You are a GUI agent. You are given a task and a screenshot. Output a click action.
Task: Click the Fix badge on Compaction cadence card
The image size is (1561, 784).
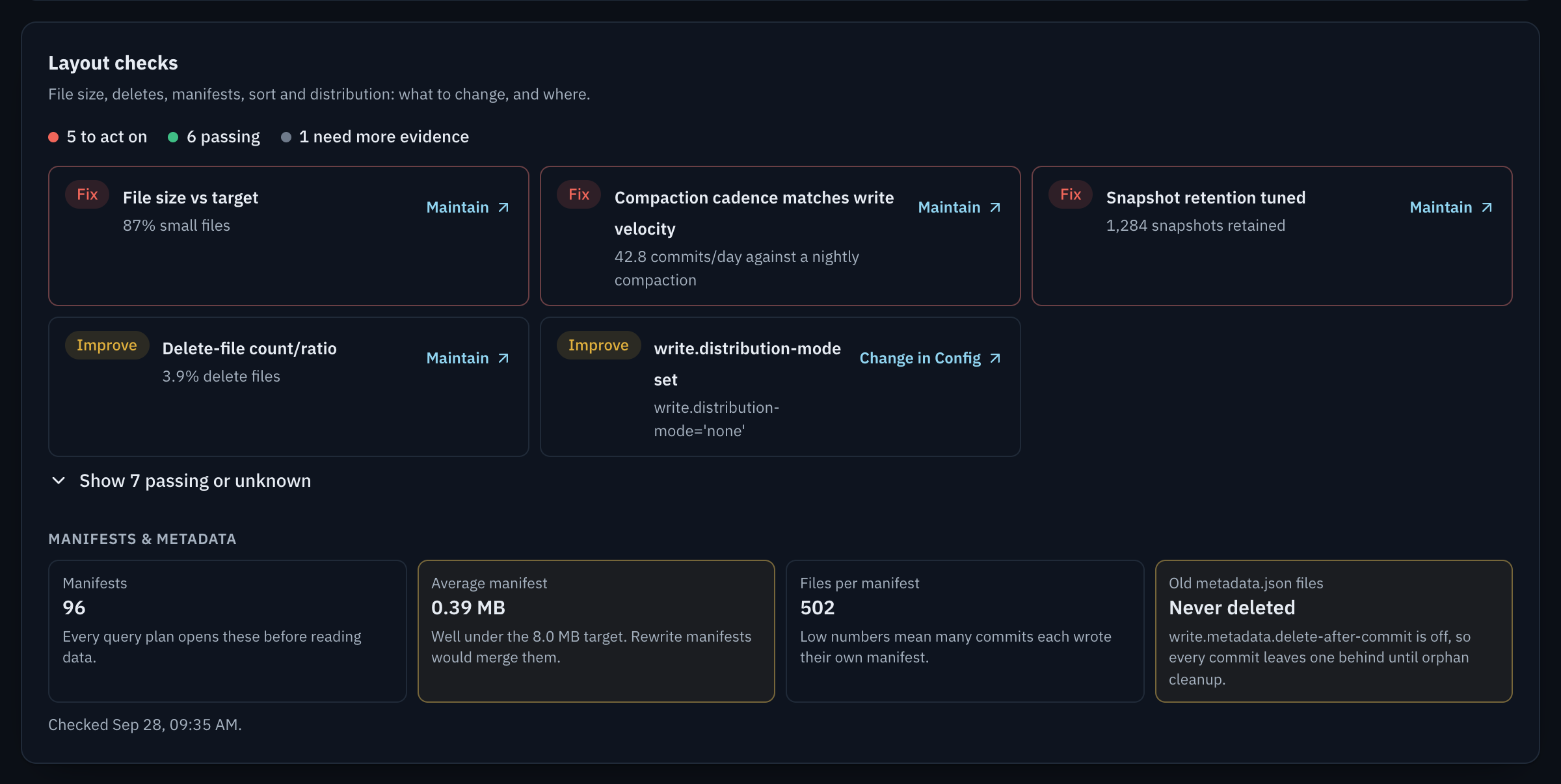click(579, 194)
